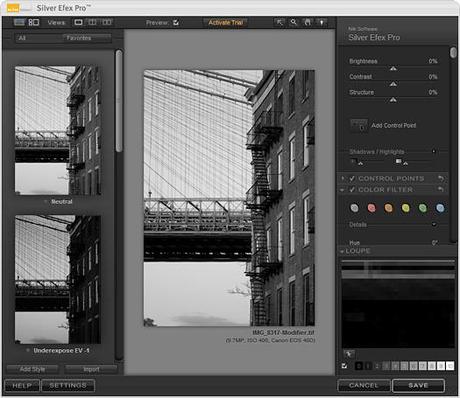Switch to split preview view
The height and width of the screenshot is (398, 460).
[93, 22]
